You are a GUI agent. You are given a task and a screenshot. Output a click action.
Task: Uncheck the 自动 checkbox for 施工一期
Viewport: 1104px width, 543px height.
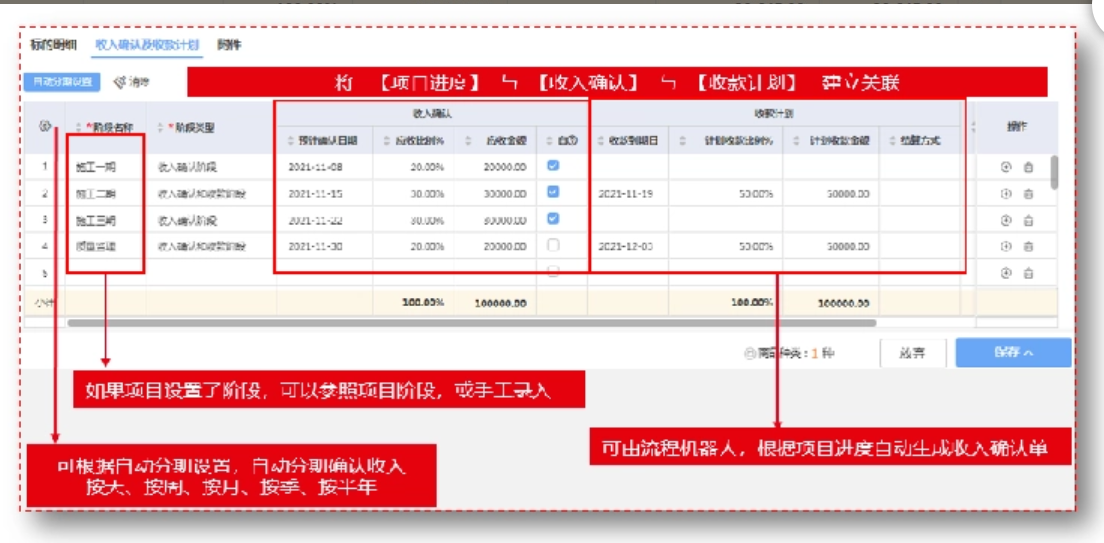[553, 166]
